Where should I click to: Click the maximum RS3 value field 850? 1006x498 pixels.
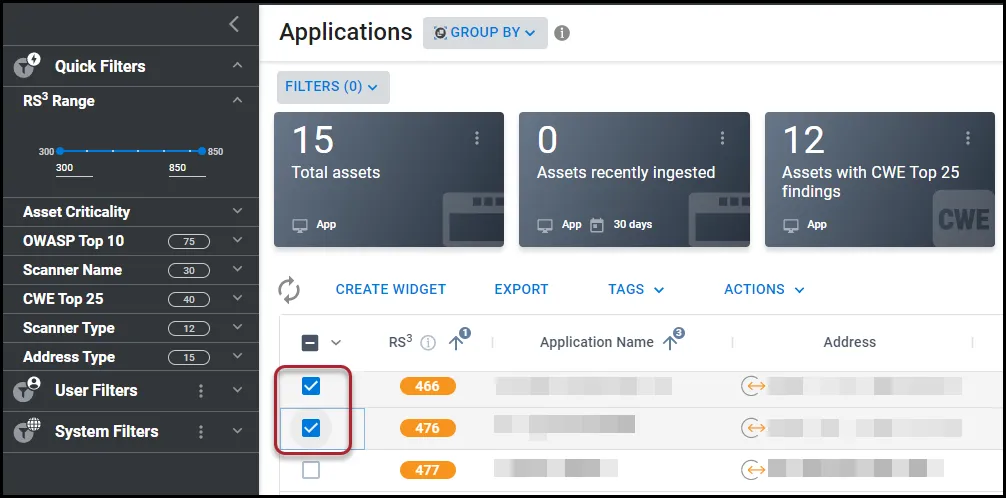[187, 169]
